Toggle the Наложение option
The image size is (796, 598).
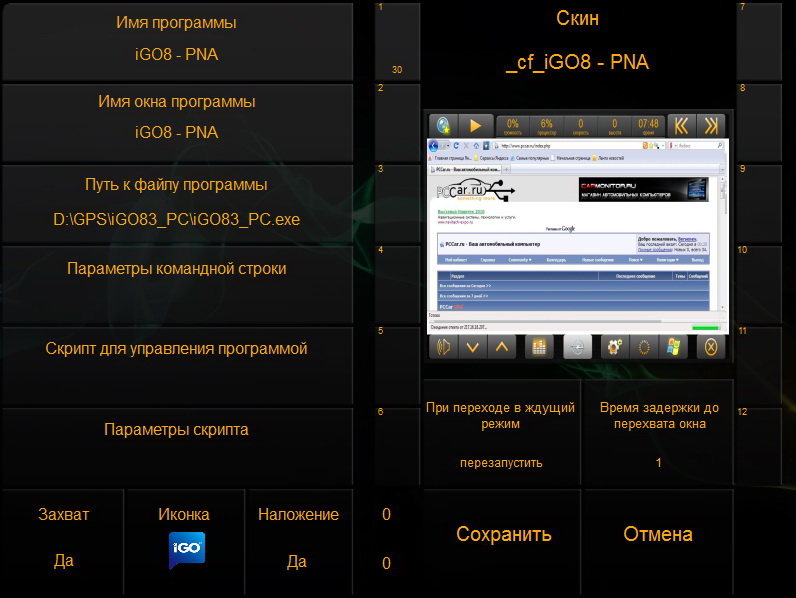coord(297,538)
